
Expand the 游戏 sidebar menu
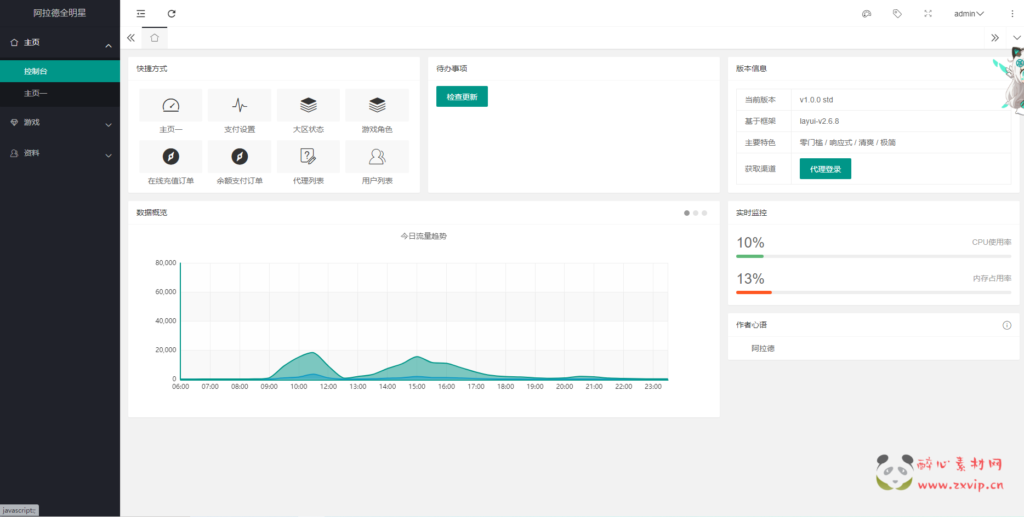[60, 123]
